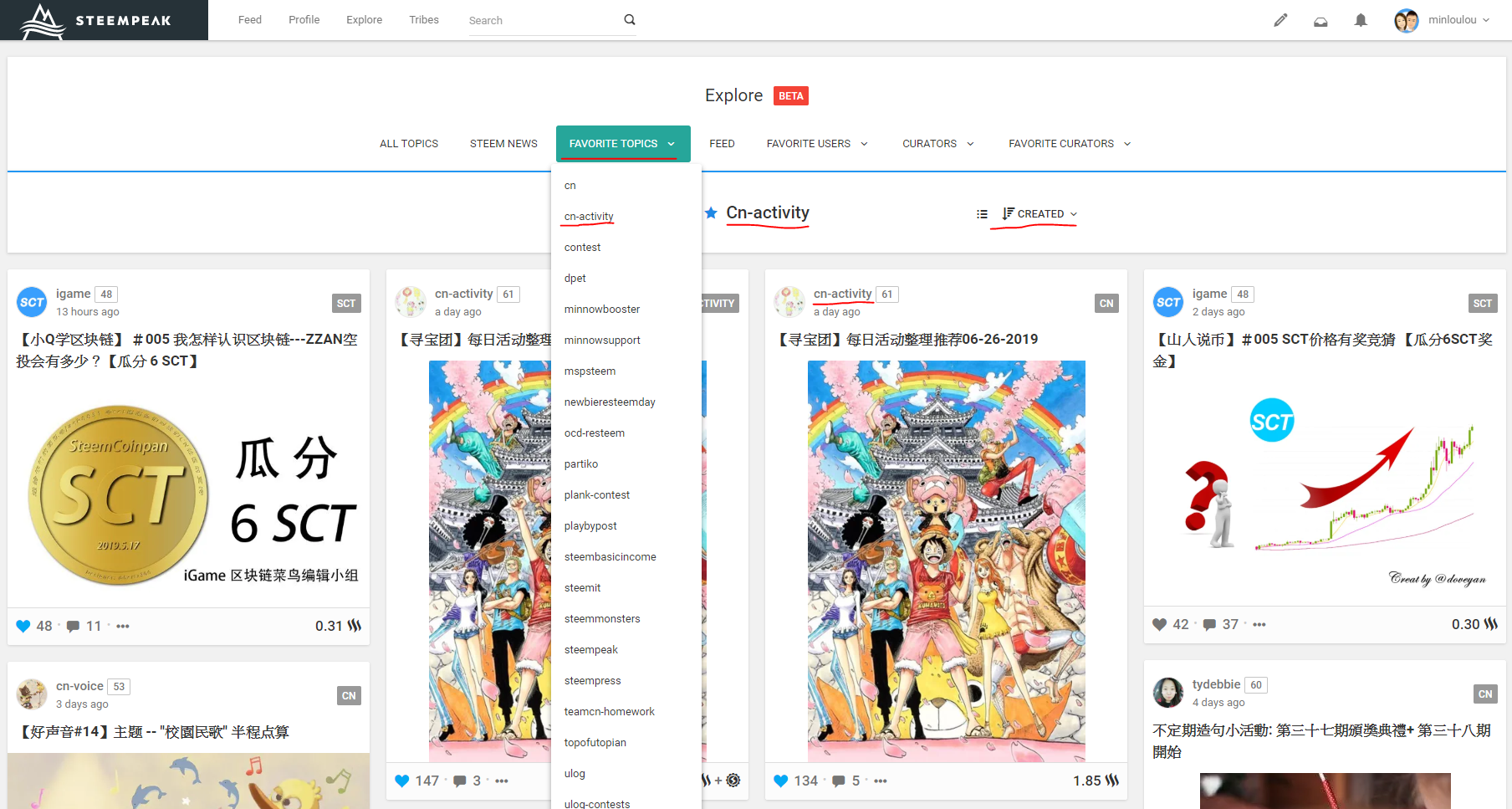Image resolution: width=1512 pixels, height=809 pixels.
Task: Like the post with 42 votes
Action: pos(1159,624)
